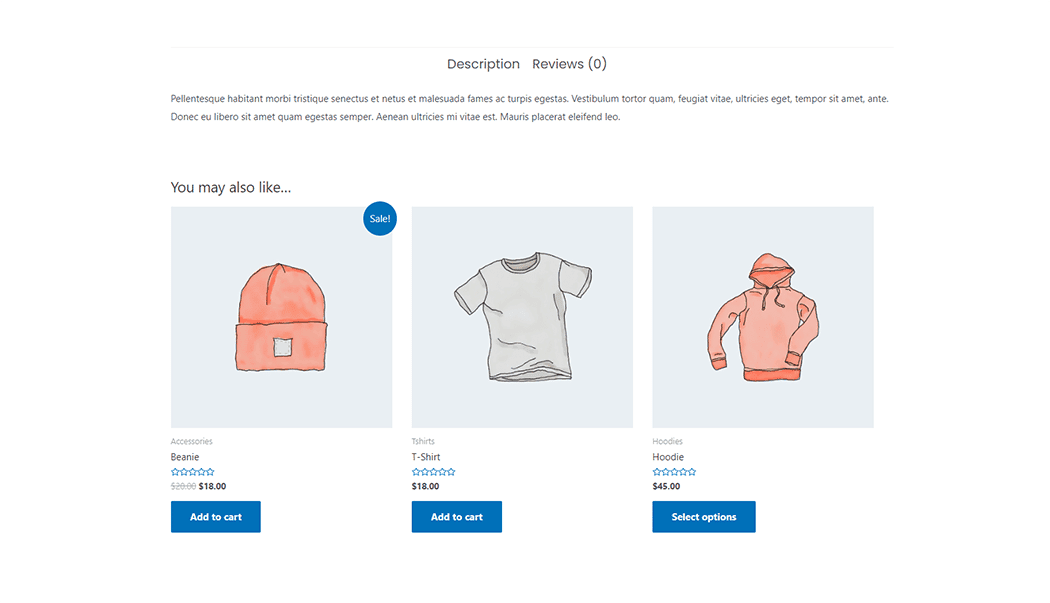Click the Beanie product image
Viewport: 1050px width, 603px height.
coord(281,317)
